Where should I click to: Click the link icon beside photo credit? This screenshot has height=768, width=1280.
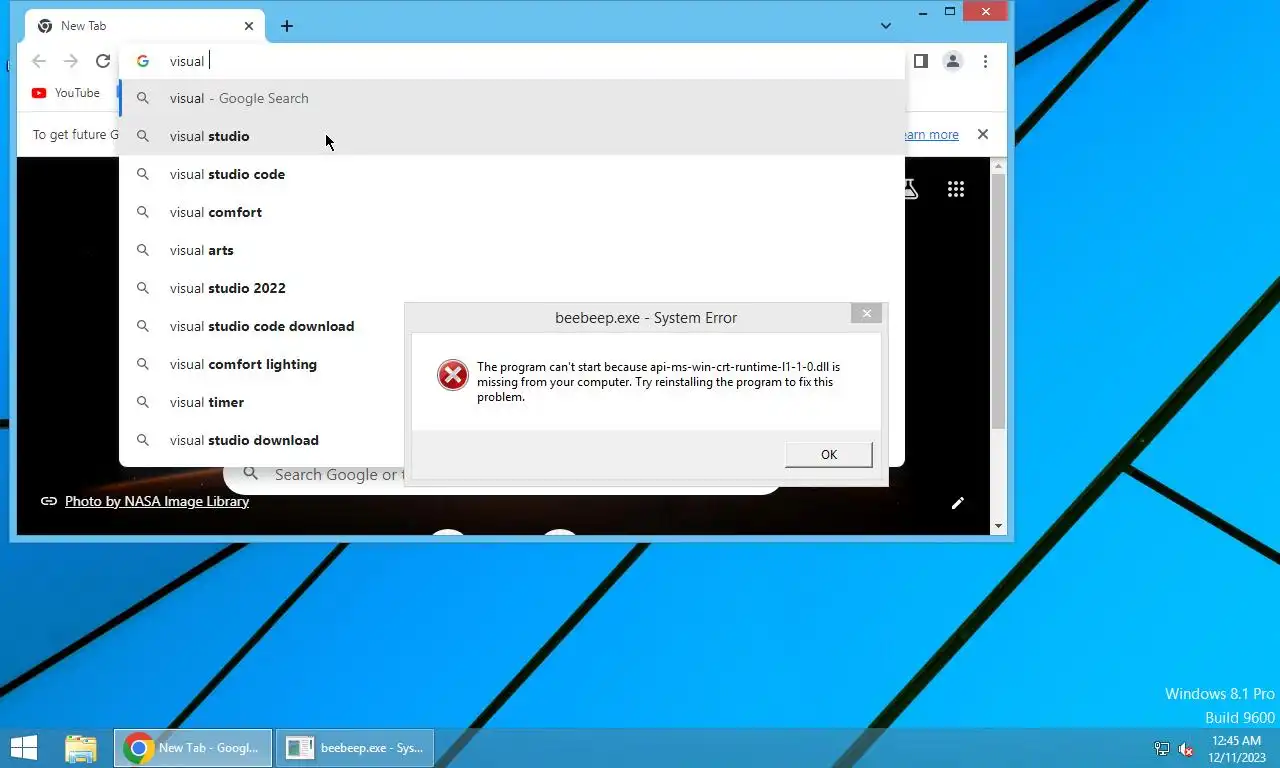pyautogui.click(x=48, y=501)
